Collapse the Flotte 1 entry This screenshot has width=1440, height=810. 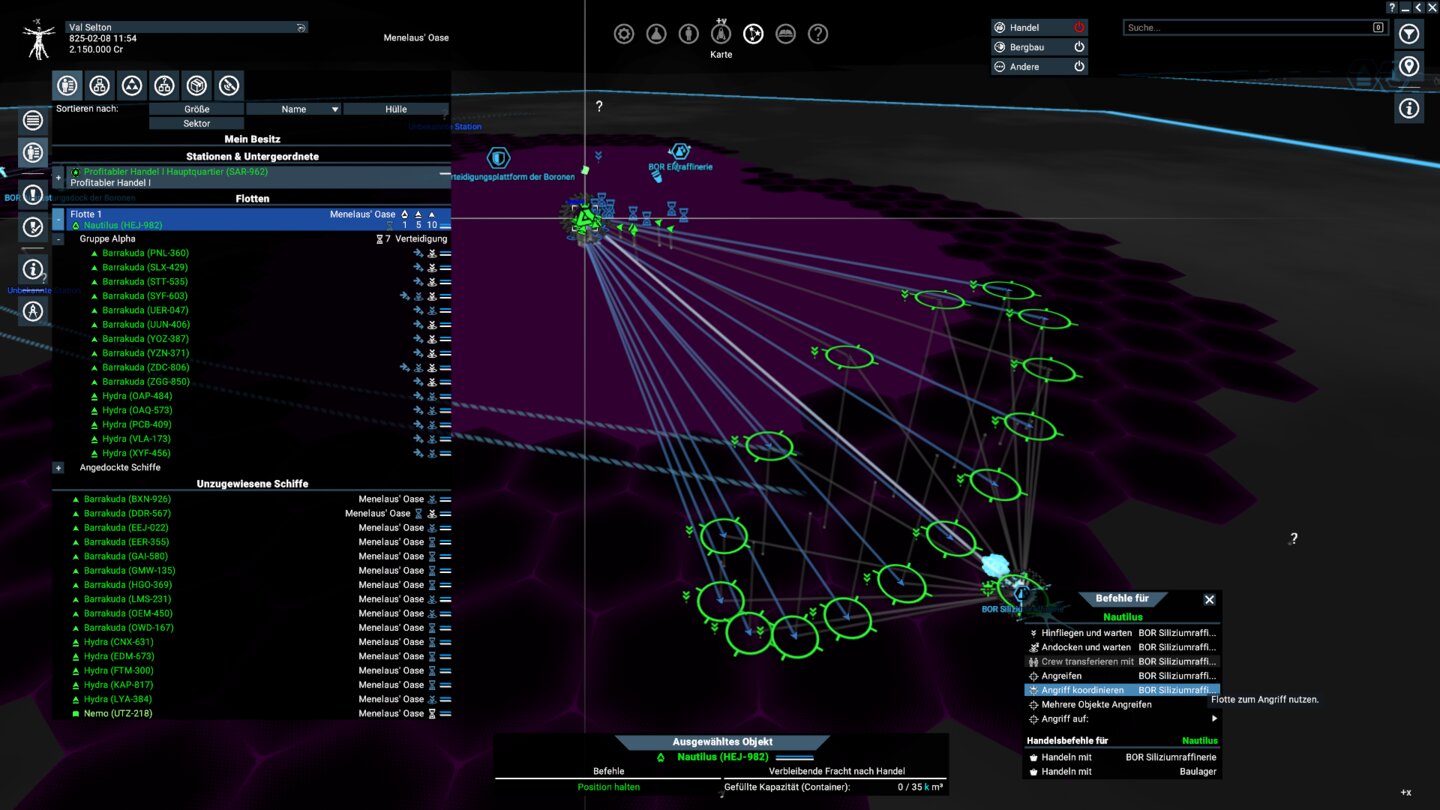pyautogui.click(x=58, y=219)
